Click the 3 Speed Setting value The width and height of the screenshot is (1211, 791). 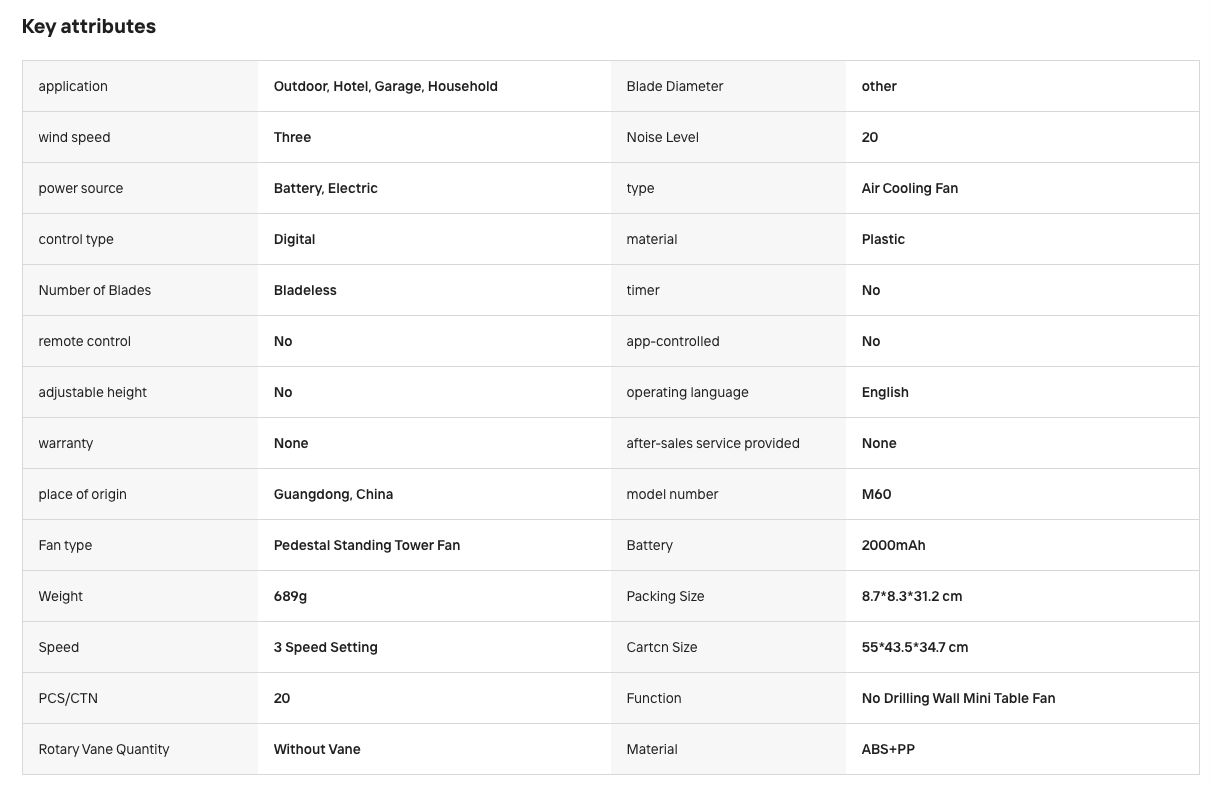click(326, 647)
